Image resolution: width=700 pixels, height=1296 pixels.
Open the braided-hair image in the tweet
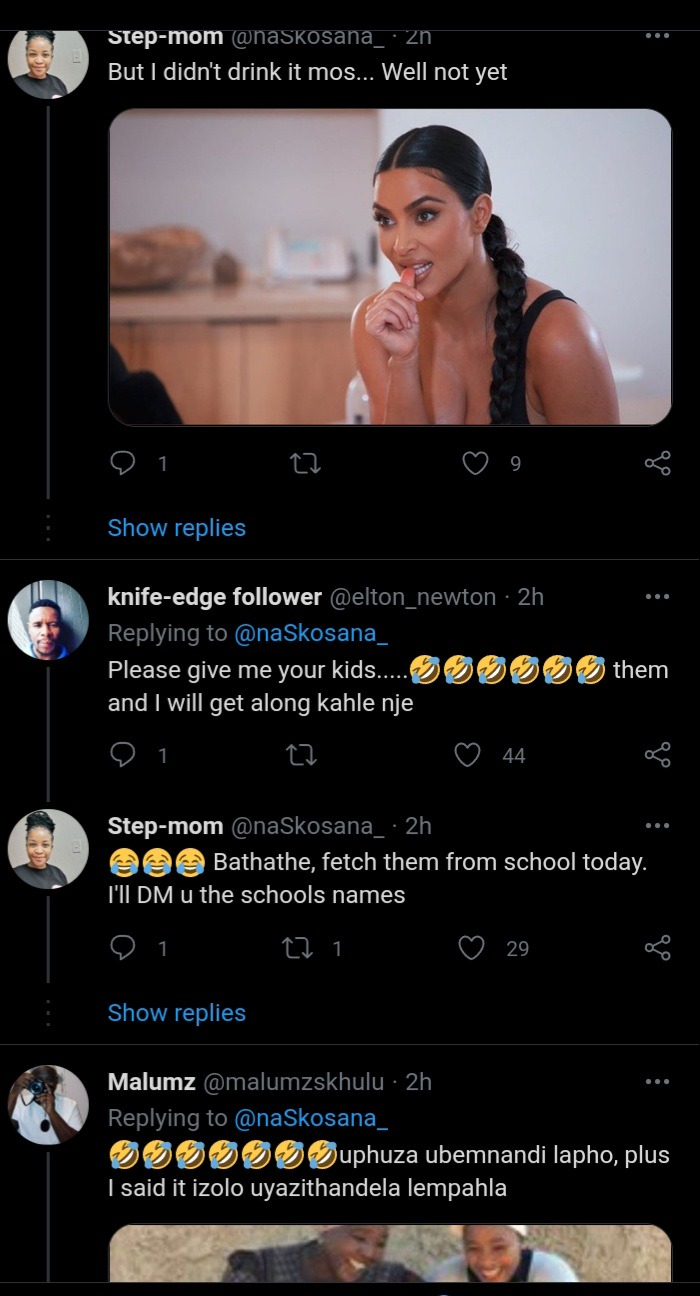pyautogui.click(x=390, y=268)
